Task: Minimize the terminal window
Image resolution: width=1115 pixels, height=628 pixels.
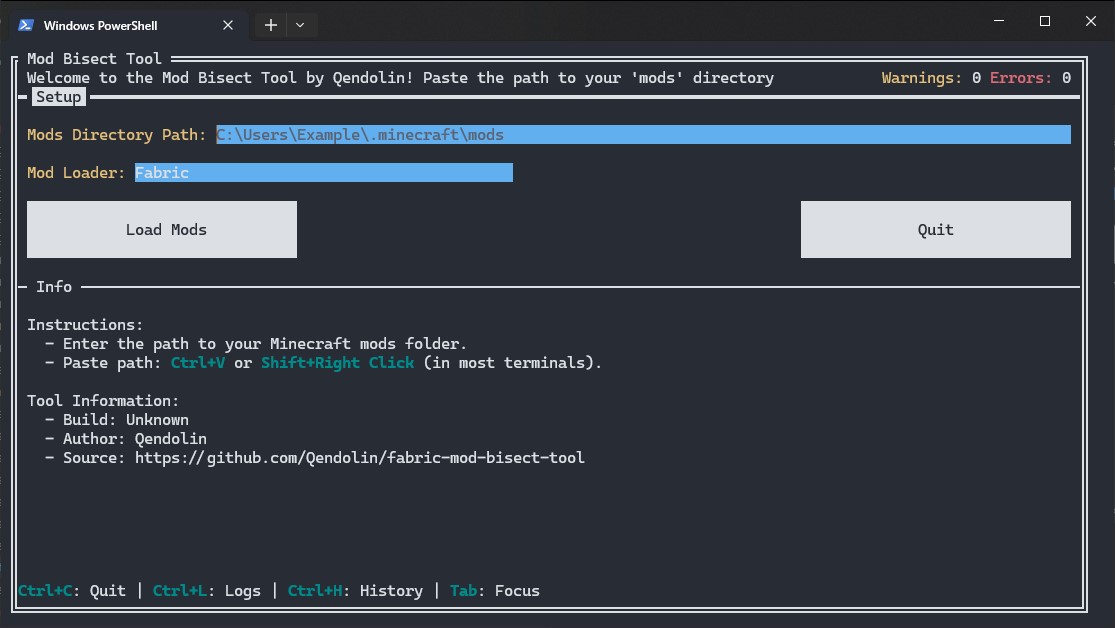Action: pyautogui.click(x=999, y=21)
